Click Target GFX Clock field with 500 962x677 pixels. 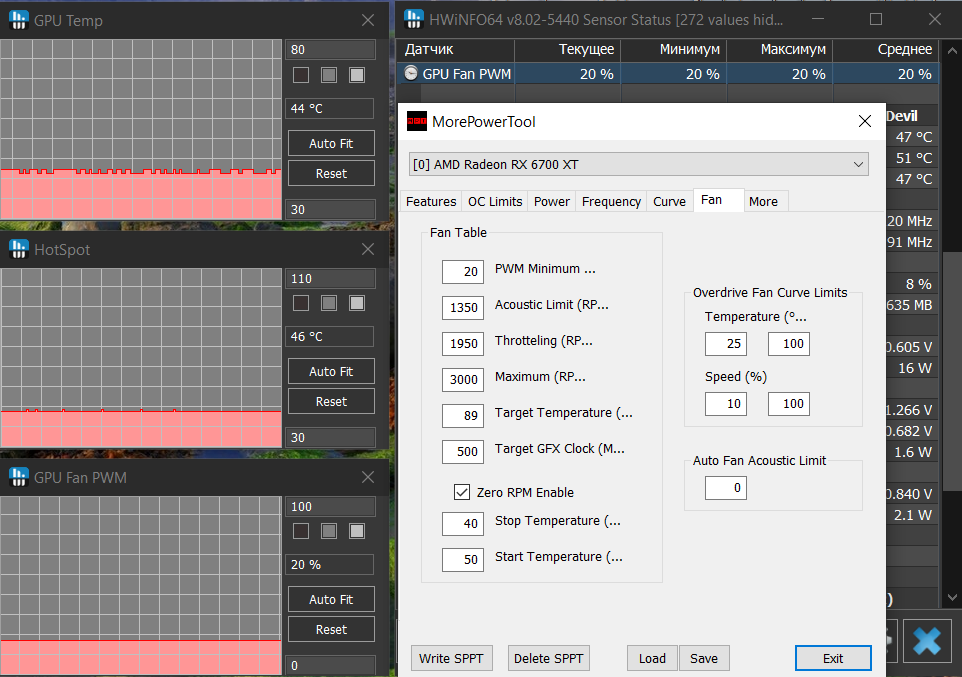click(463, 452)
